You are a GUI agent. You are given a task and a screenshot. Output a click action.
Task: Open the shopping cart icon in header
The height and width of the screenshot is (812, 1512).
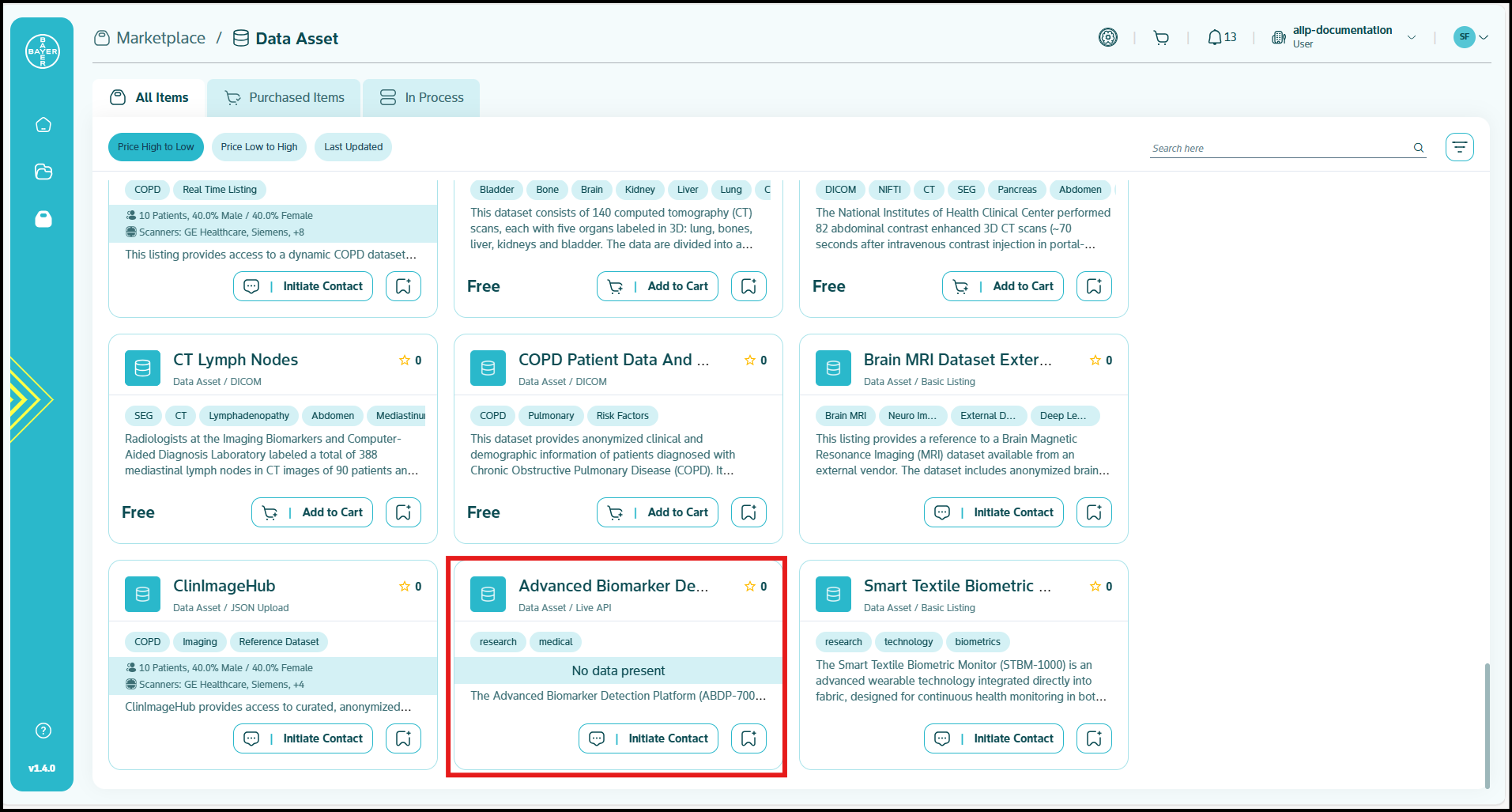coord(1160,38)
